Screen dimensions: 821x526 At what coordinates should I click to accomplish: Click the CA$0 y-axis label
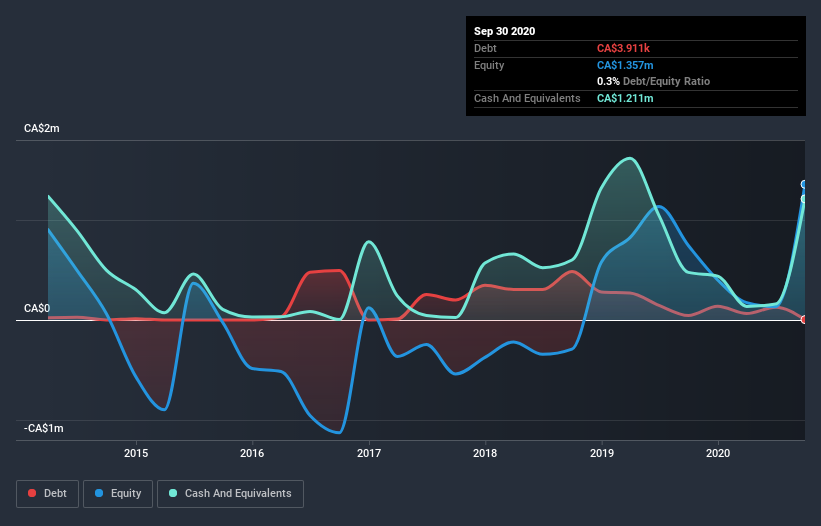click(37, 308)
